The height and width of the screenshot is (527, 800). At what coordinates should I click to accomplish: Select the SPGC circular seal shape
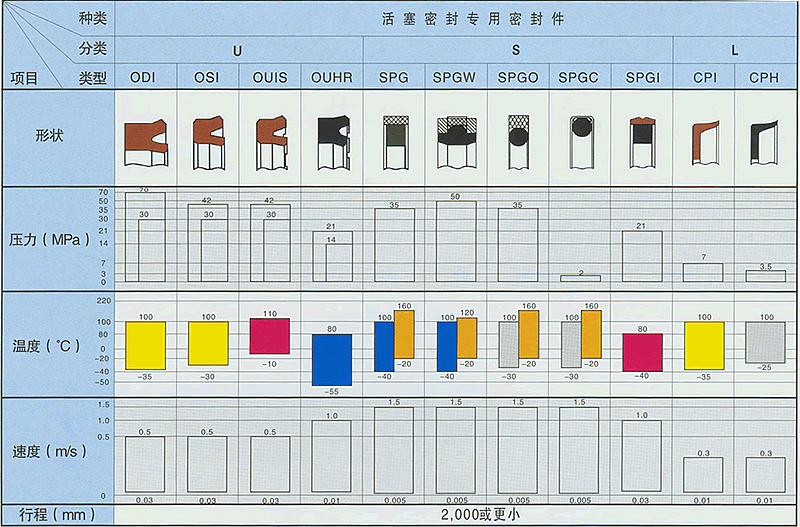pos(580,142)
